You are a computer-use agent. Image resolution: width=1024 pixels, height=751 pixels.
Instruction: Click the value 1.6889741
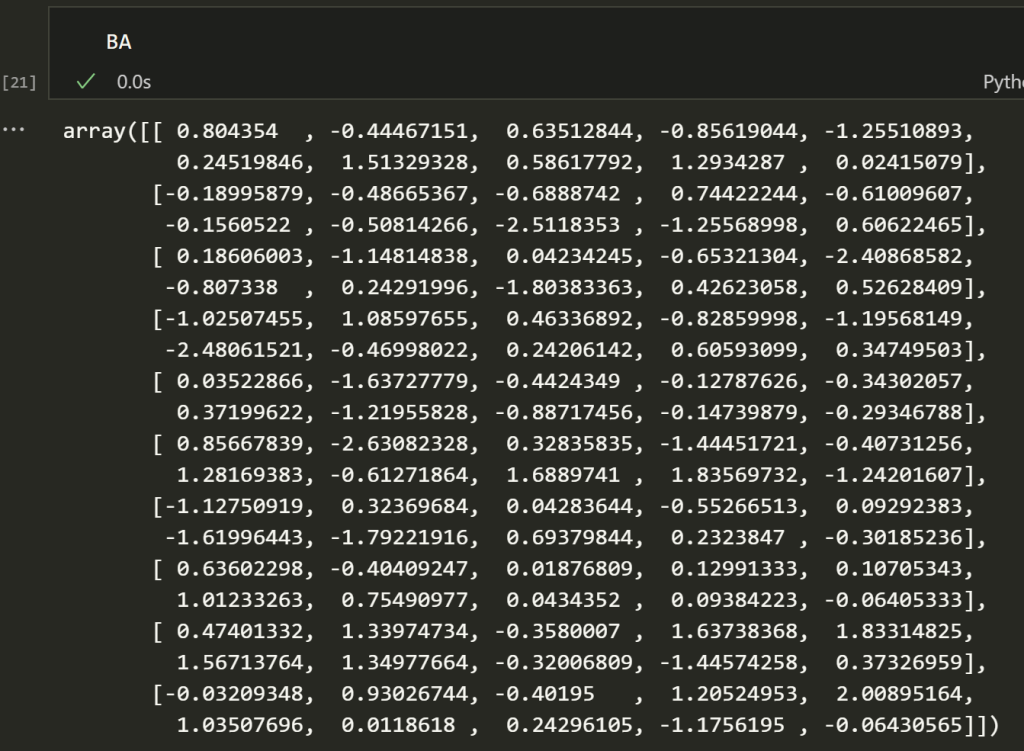[x=564, y=476]
